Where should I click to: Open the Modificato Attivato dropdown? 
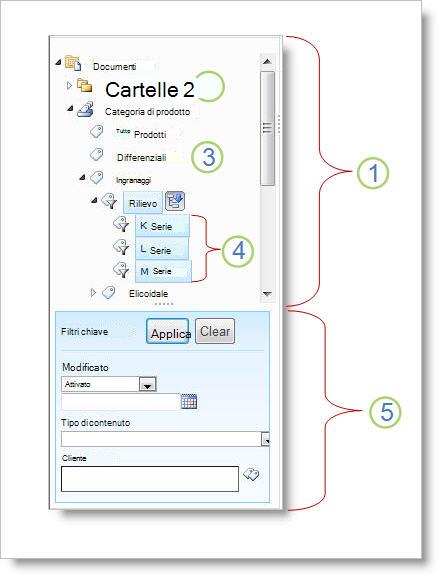click(x=148, y=385)
